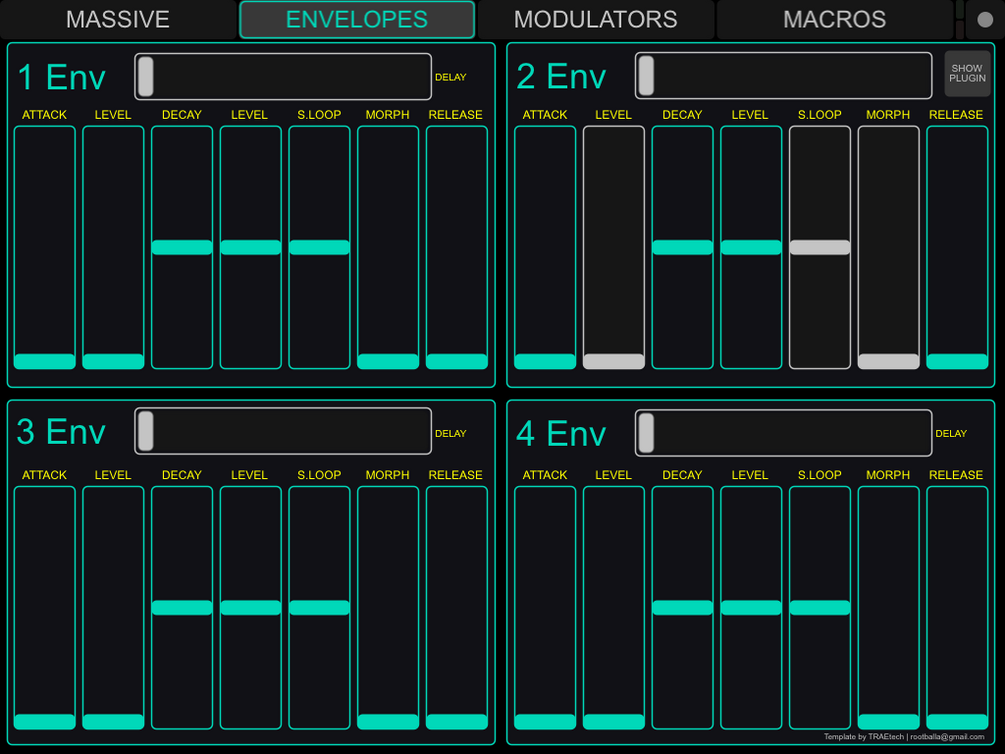Click the ATTACK label in 4 Env
This screenshot has width=1005, height=754.
(x=545, y=475)
